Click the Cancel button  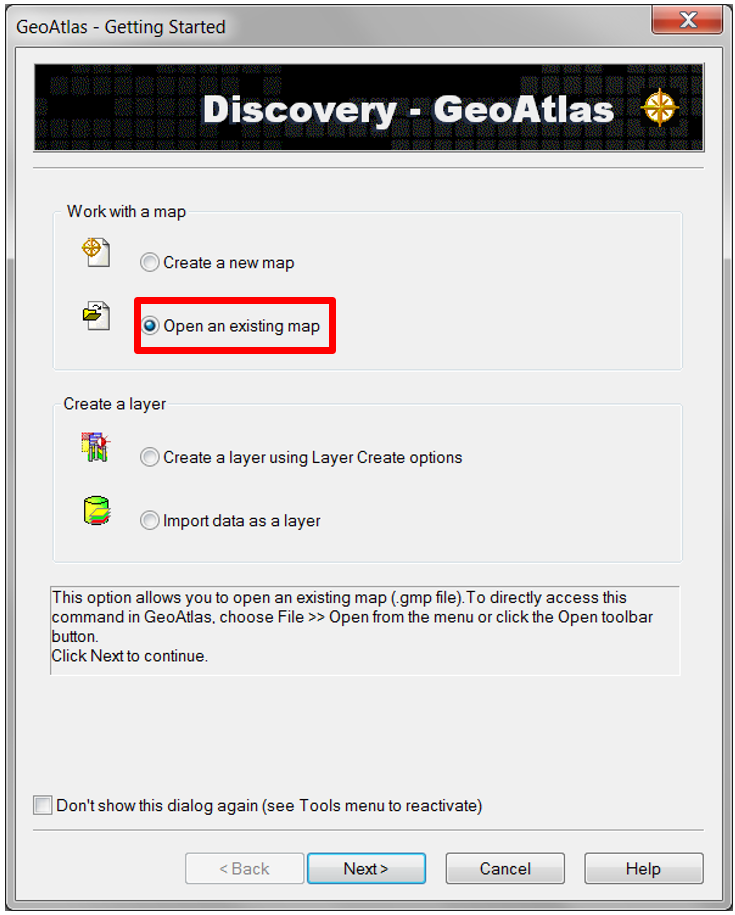point(505,868)
